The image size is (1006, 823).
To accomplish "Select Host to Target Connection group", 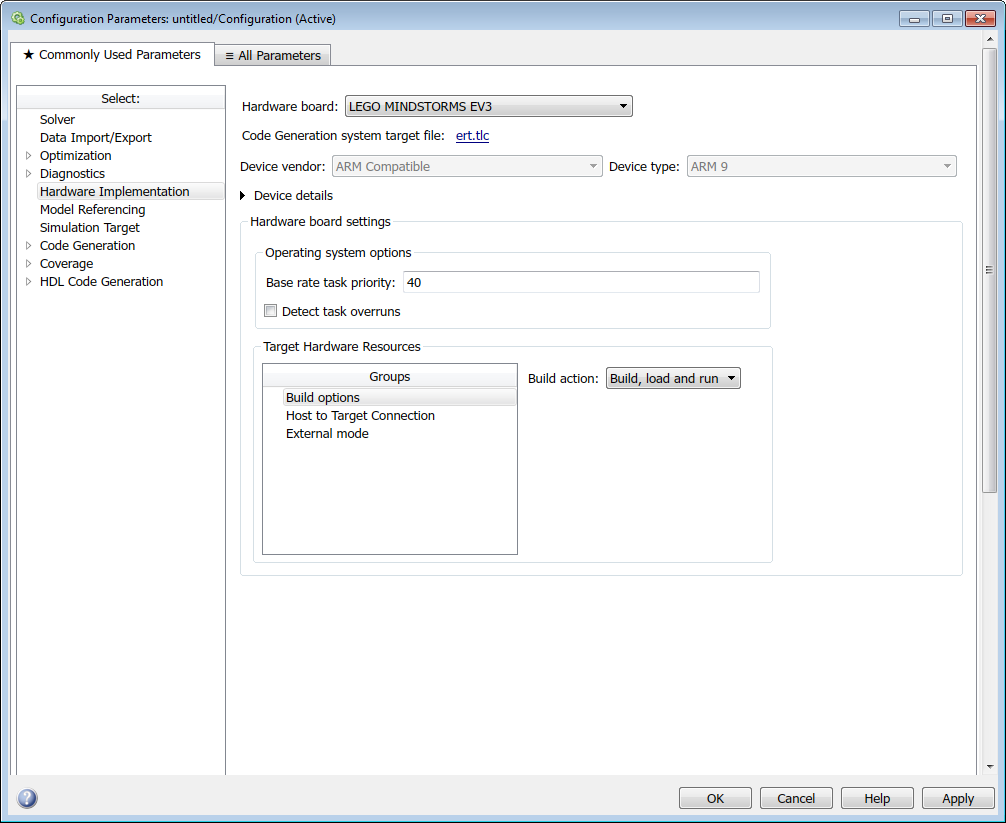I will 360,416.
